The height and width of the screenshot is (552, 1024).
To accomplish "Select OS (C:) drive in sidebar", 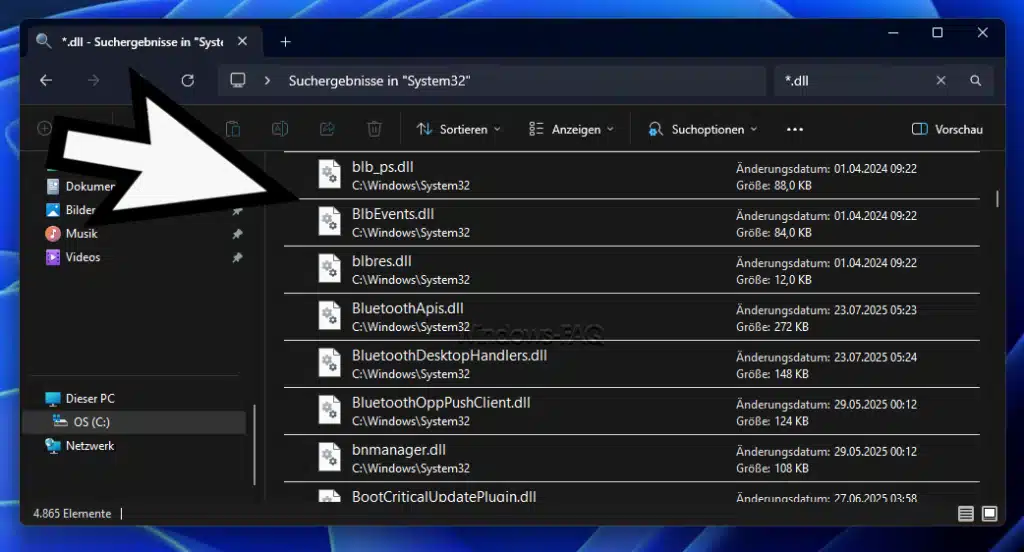I will point(135,422).
